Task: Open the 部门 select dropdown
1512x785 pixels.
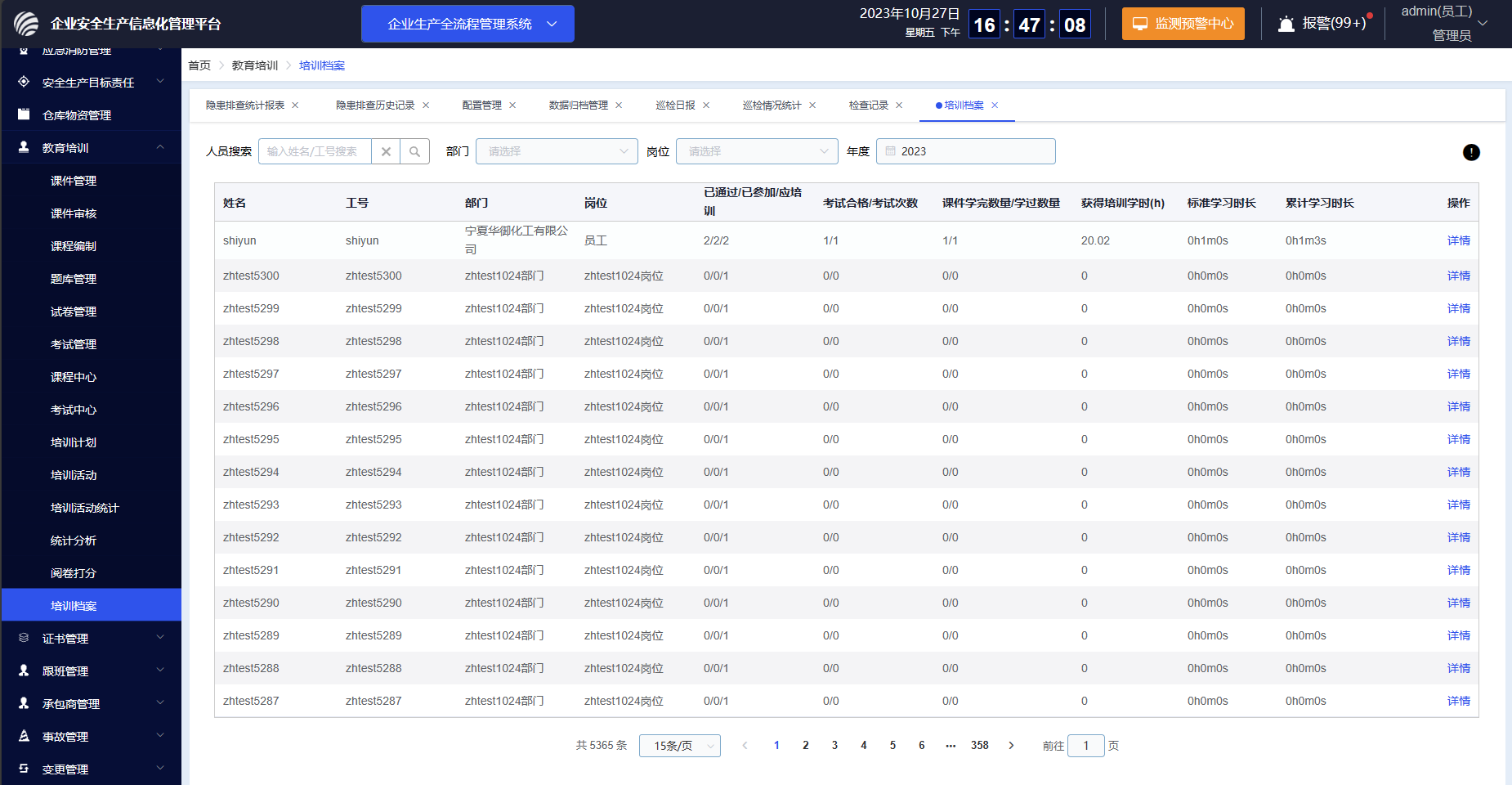Action: pyautogui.click(x=557, y=151)
